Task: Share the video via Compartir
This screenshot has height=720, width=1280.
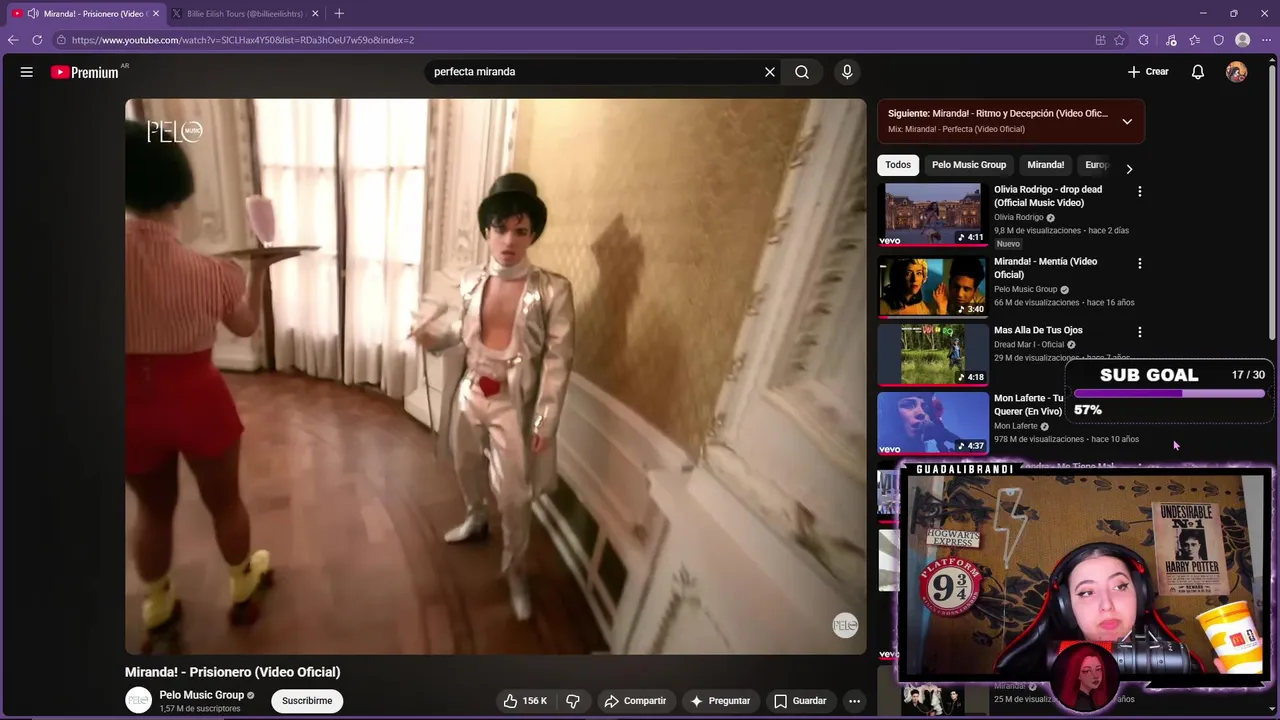Action: click(x=635, y=701)
